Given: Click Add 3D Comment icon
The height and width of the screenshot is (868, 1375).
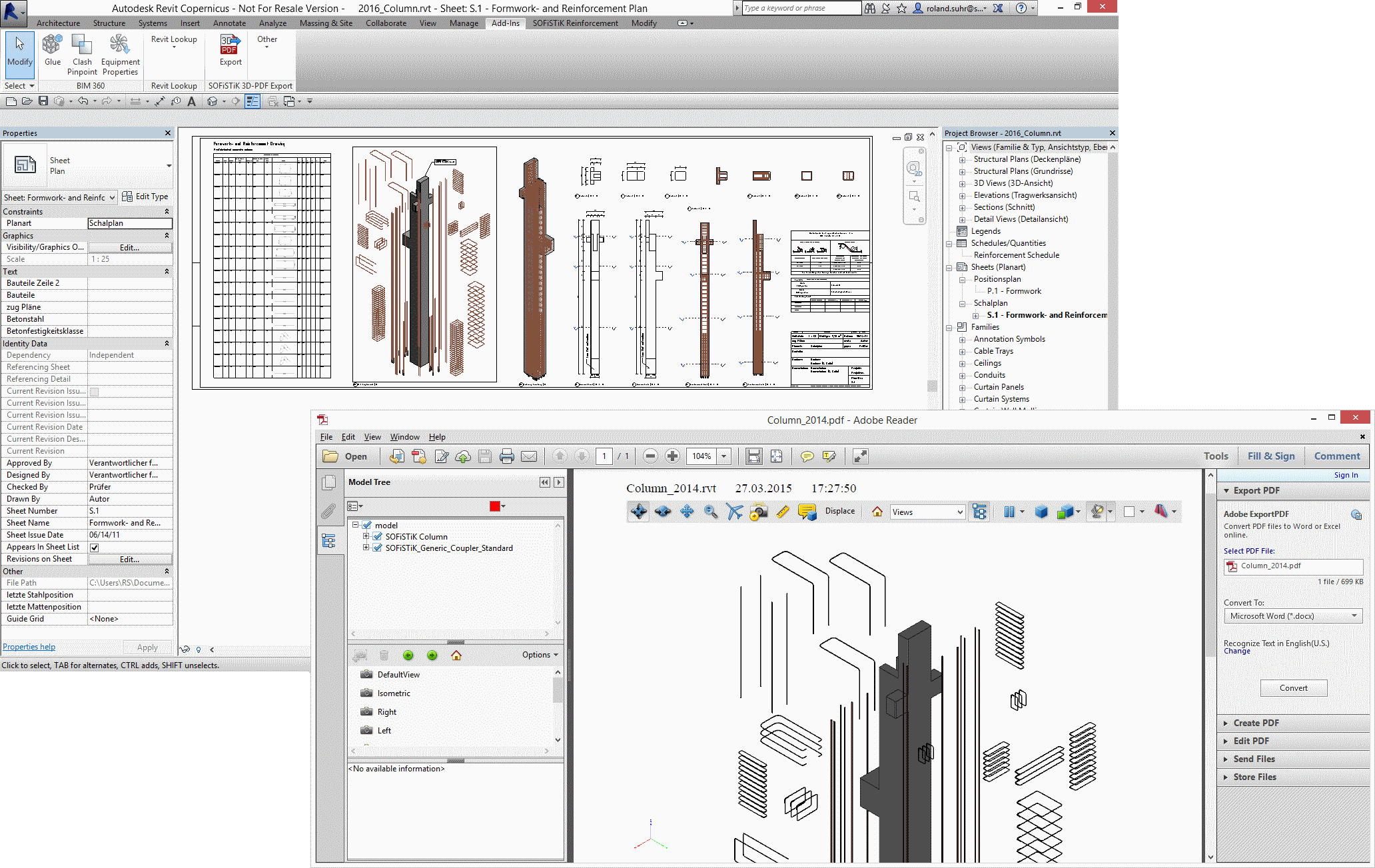Looking at the screenshot, I should [807, 512].
